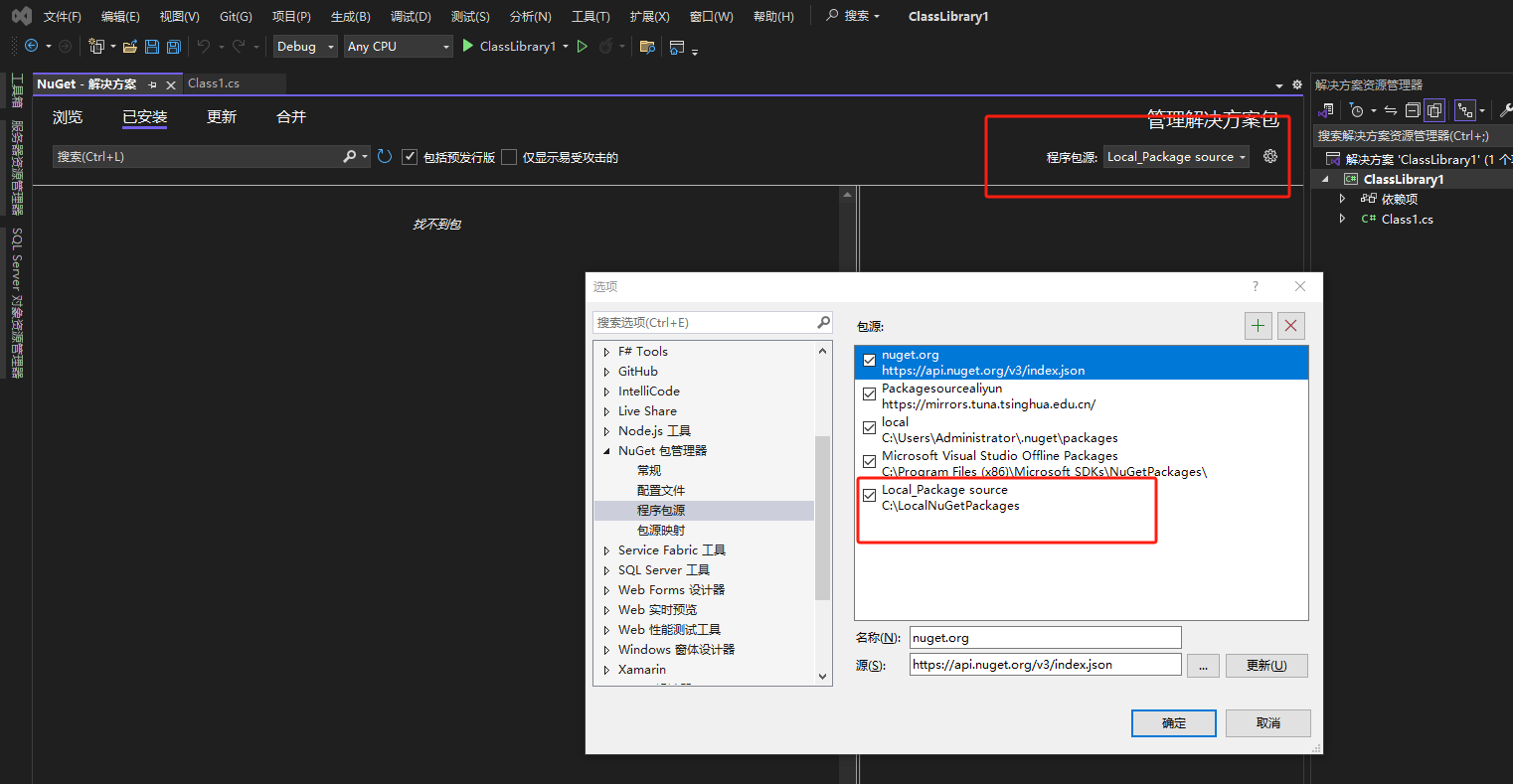1513x784 pixels.
Task: Click the save file disk icon
Action: tap(152, 46)
